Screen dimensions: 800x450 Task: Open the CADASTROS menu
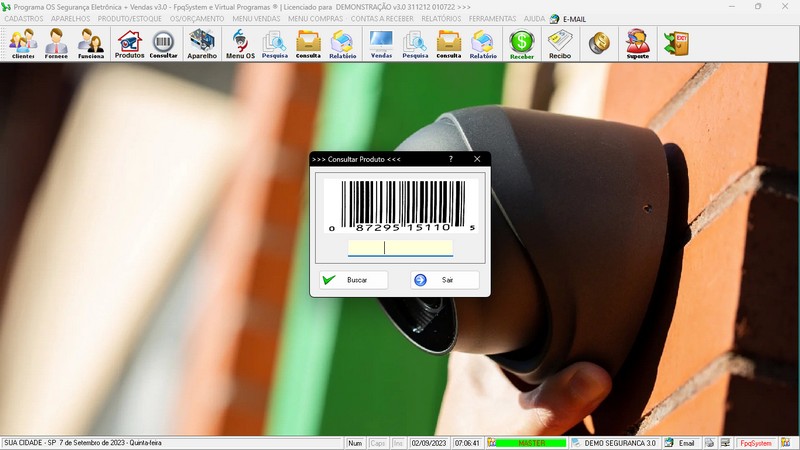24,19
